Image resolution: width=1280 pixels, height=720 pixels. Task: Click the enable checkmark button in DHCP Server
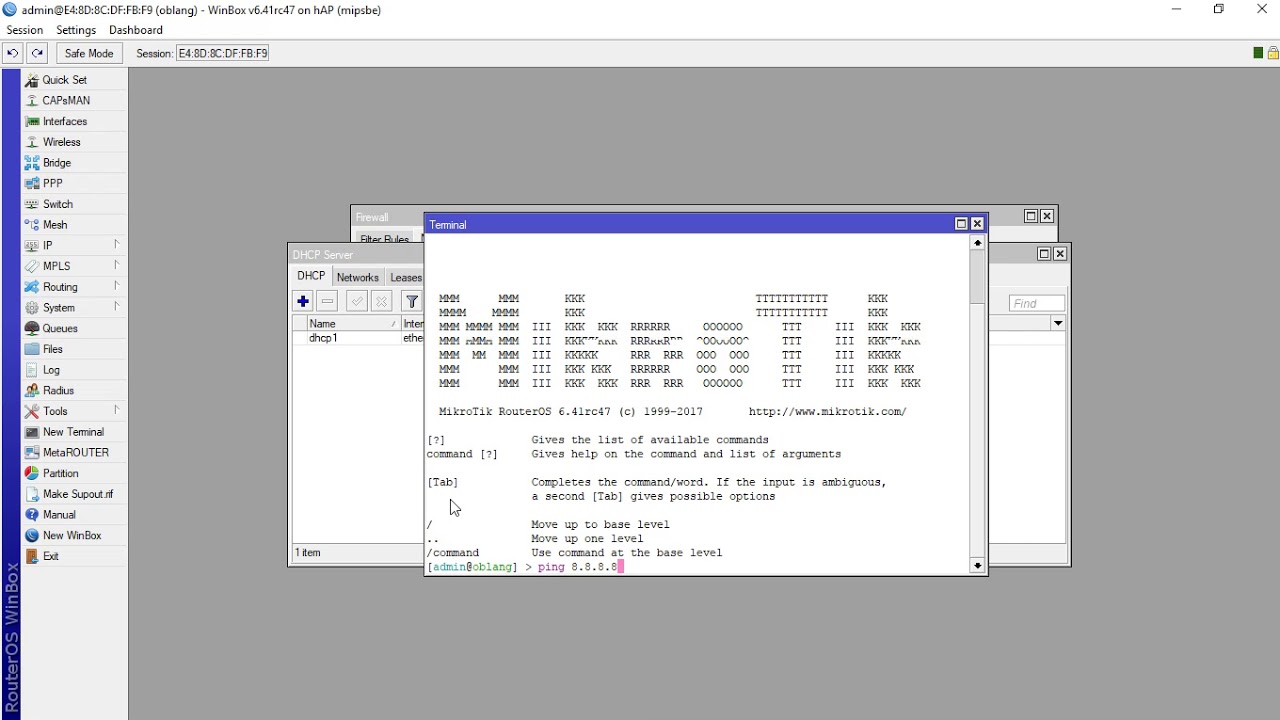click(x=357, y=301)
